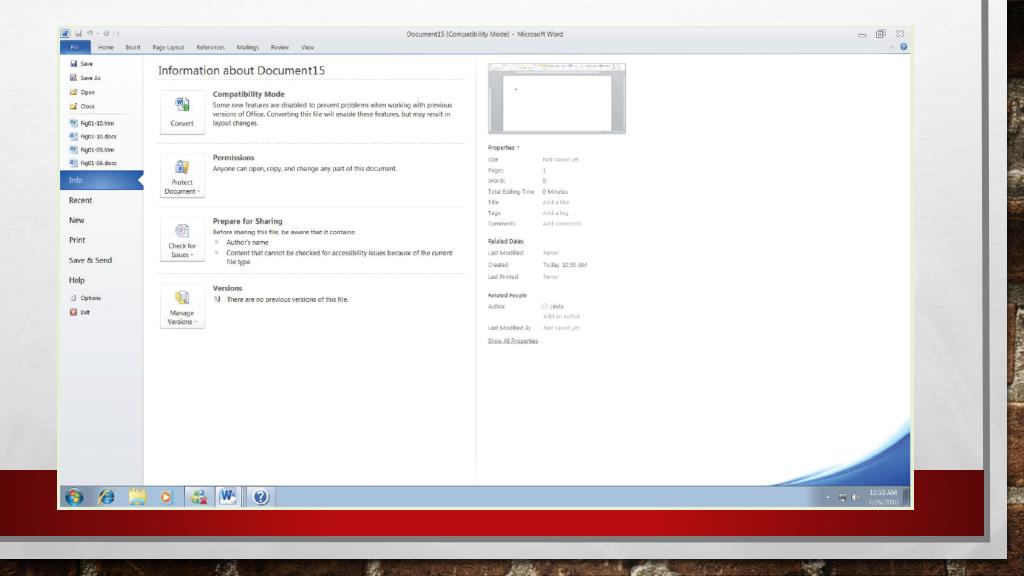Click the Word taskbar button
1024x576 pixels.
click(227, 497)
